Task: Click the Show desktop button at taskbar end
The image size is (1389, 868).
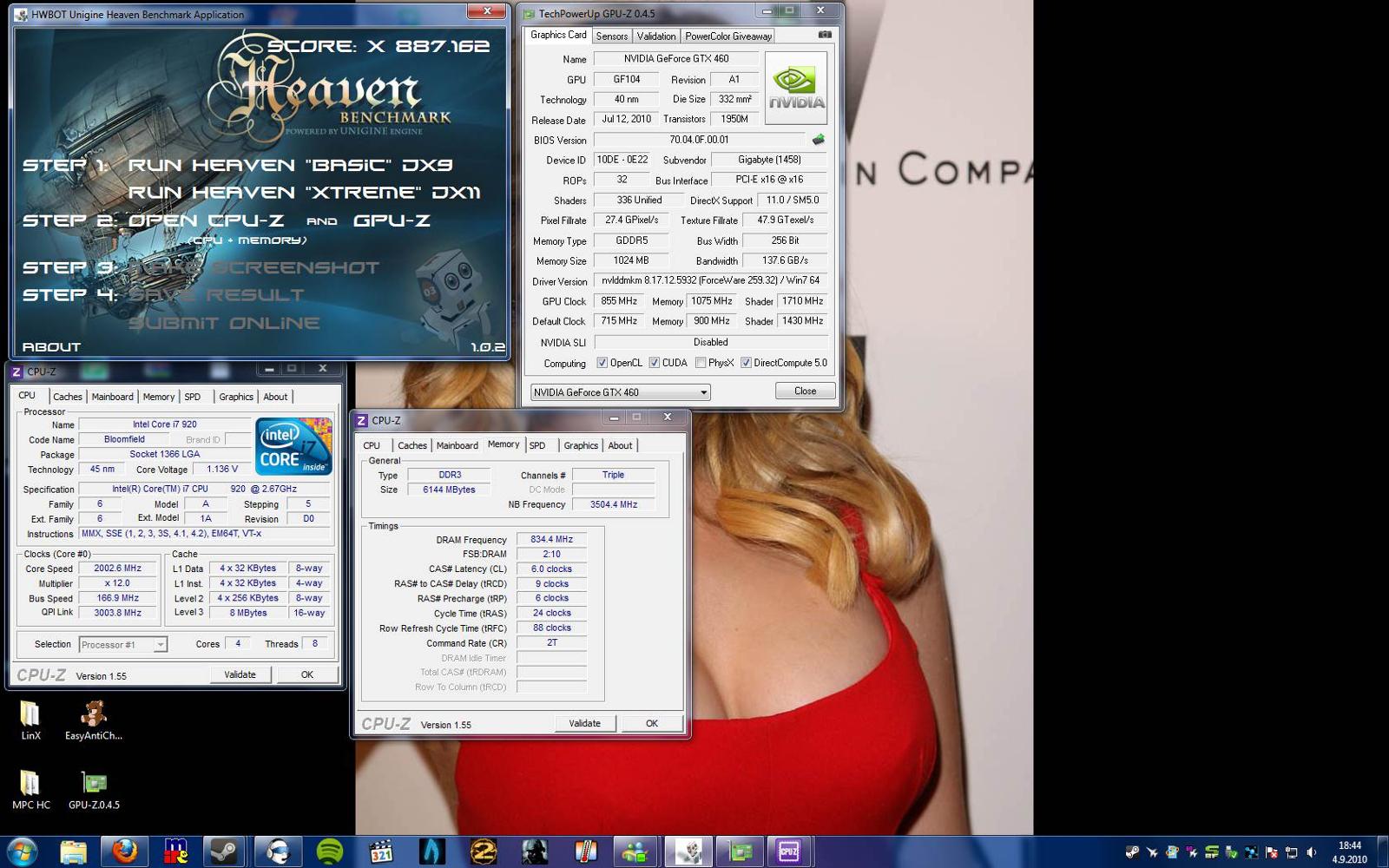Action: [1382, 852]
